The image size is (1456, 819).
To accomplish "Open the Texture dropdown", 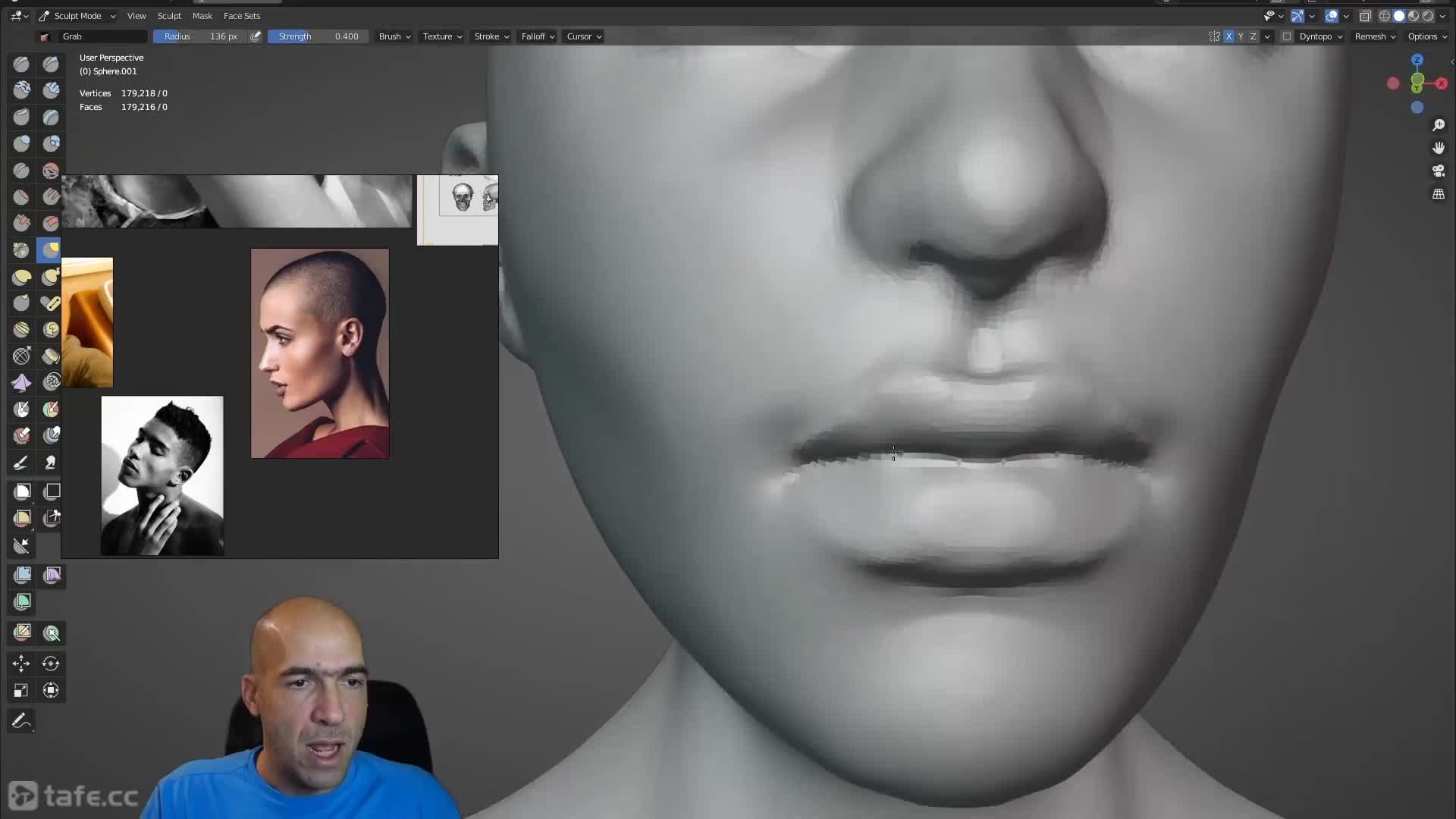I will pyautogui.click(x=442, y=36).
